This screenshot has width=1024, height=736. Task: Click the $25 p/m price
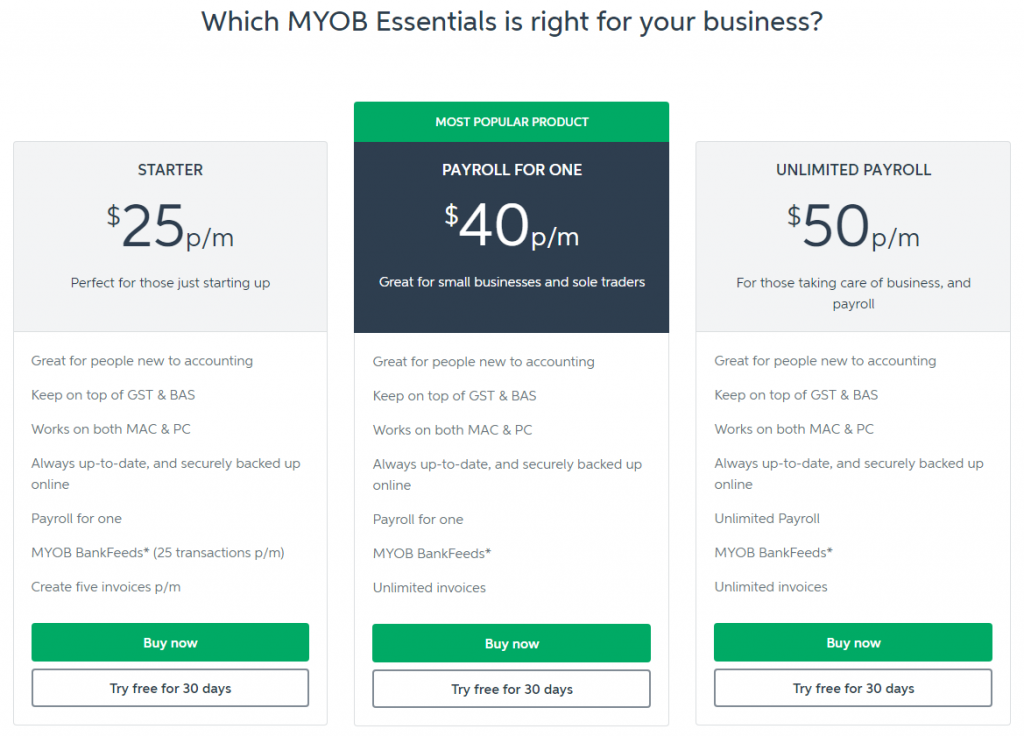click(170, 226)
